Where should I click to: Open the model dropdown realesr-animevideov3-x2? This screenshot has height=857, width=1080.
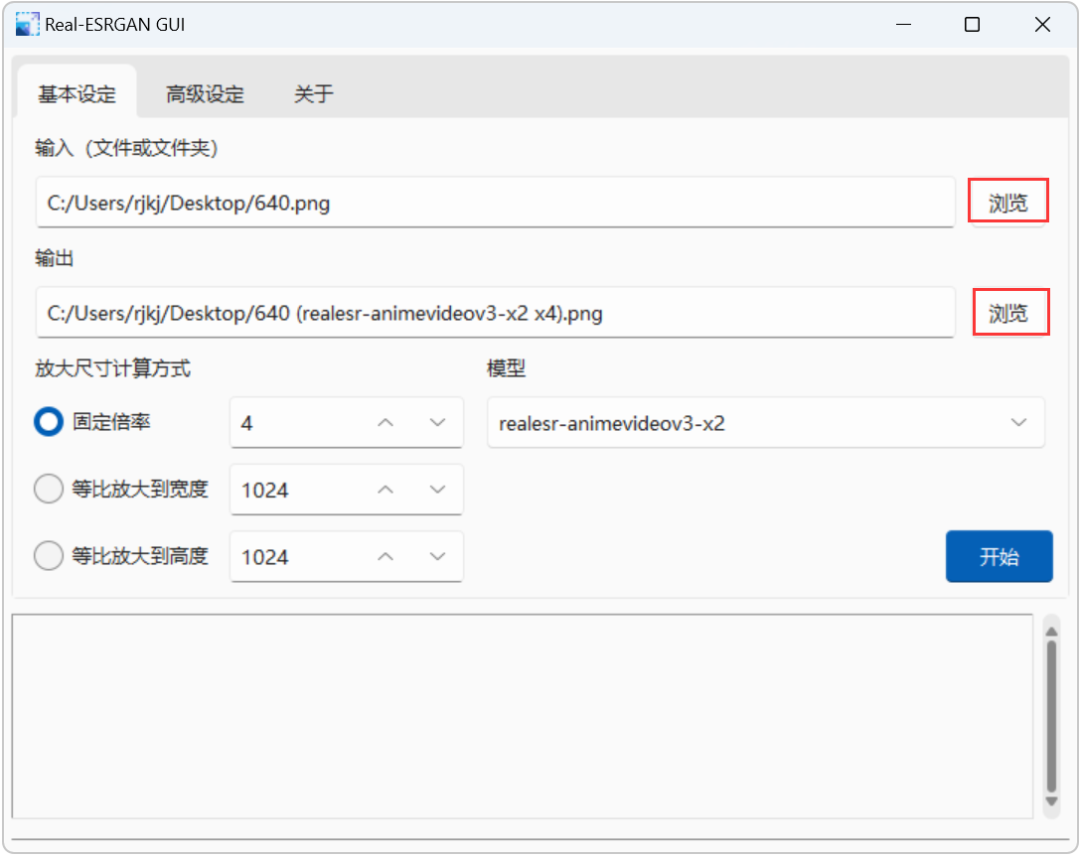766,422
